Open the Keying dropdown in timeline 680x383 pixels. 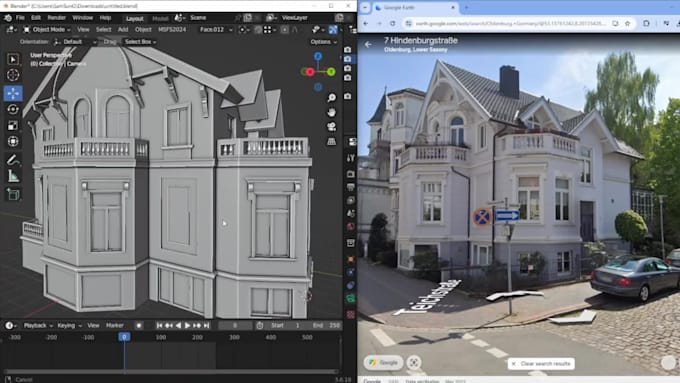click(x=69, y=325)
